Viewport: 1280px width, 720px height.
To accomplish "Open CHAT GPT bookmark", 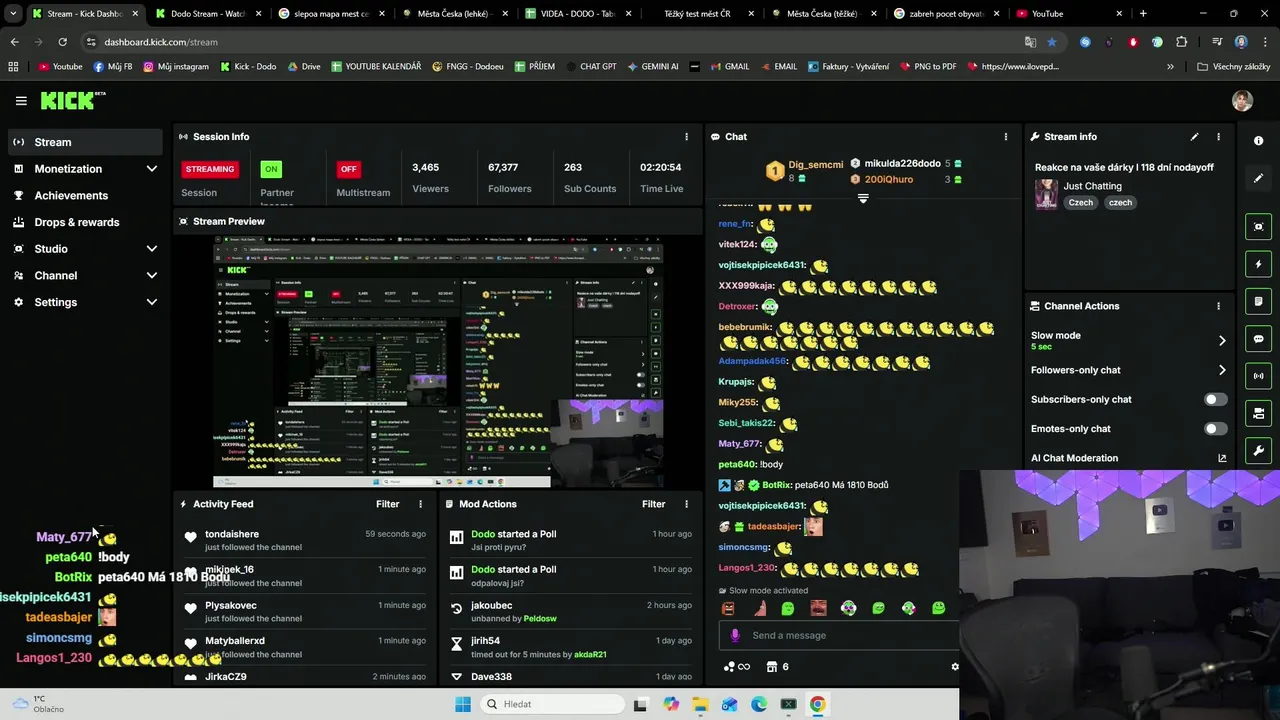I will (x=591, y=67).
